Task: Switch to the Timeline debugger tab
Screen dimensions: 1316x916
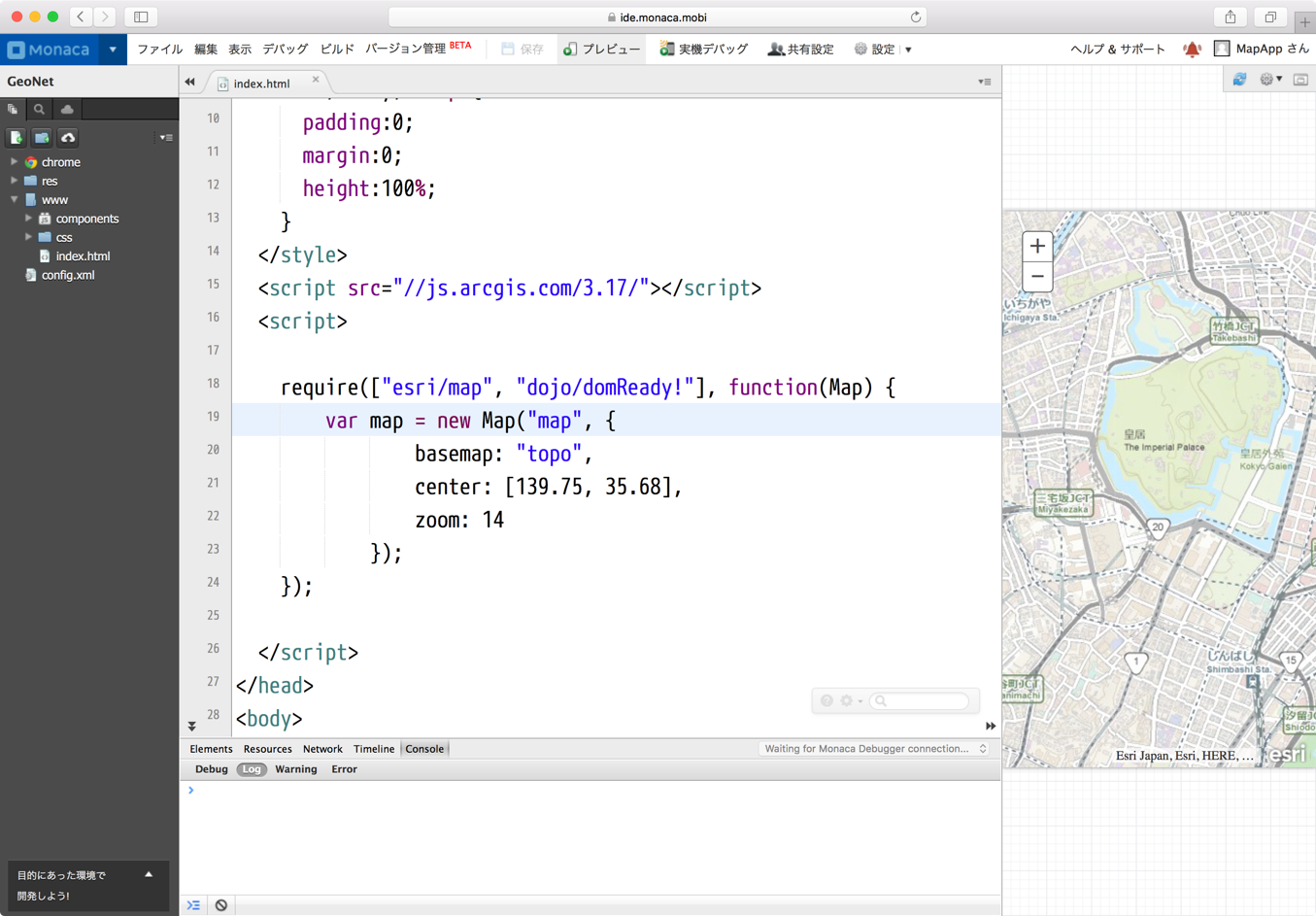Action: 374,749
